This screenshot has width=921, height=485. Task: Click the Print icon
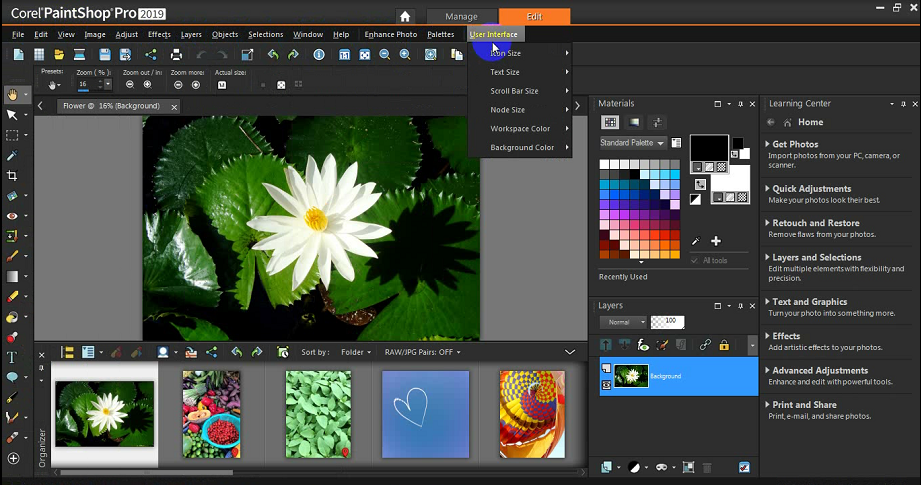coord(176,55)
